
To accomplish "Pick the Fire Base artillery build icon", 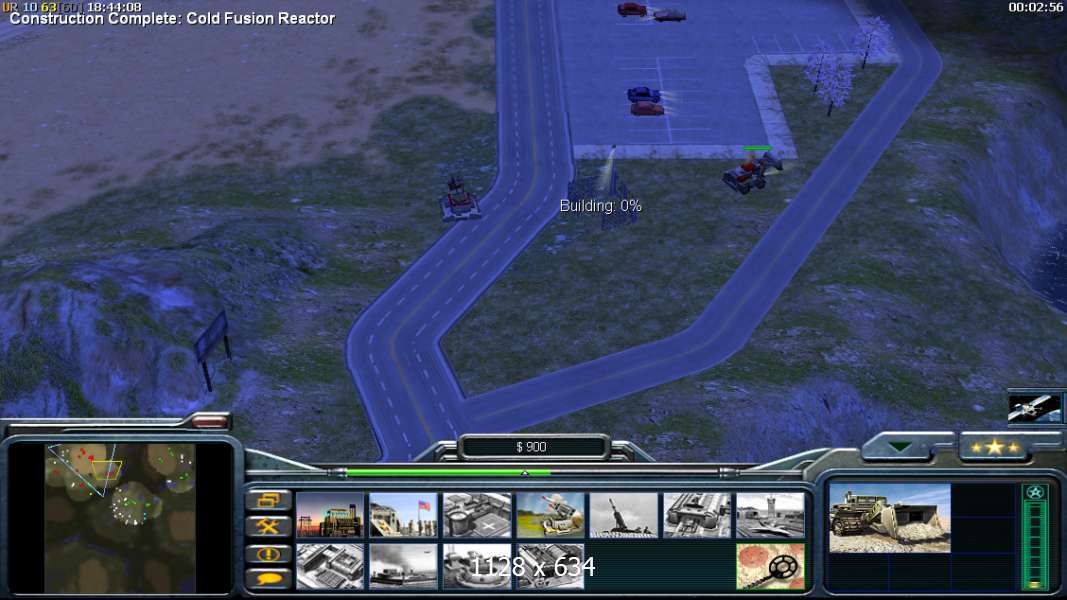I will point(624,515).
